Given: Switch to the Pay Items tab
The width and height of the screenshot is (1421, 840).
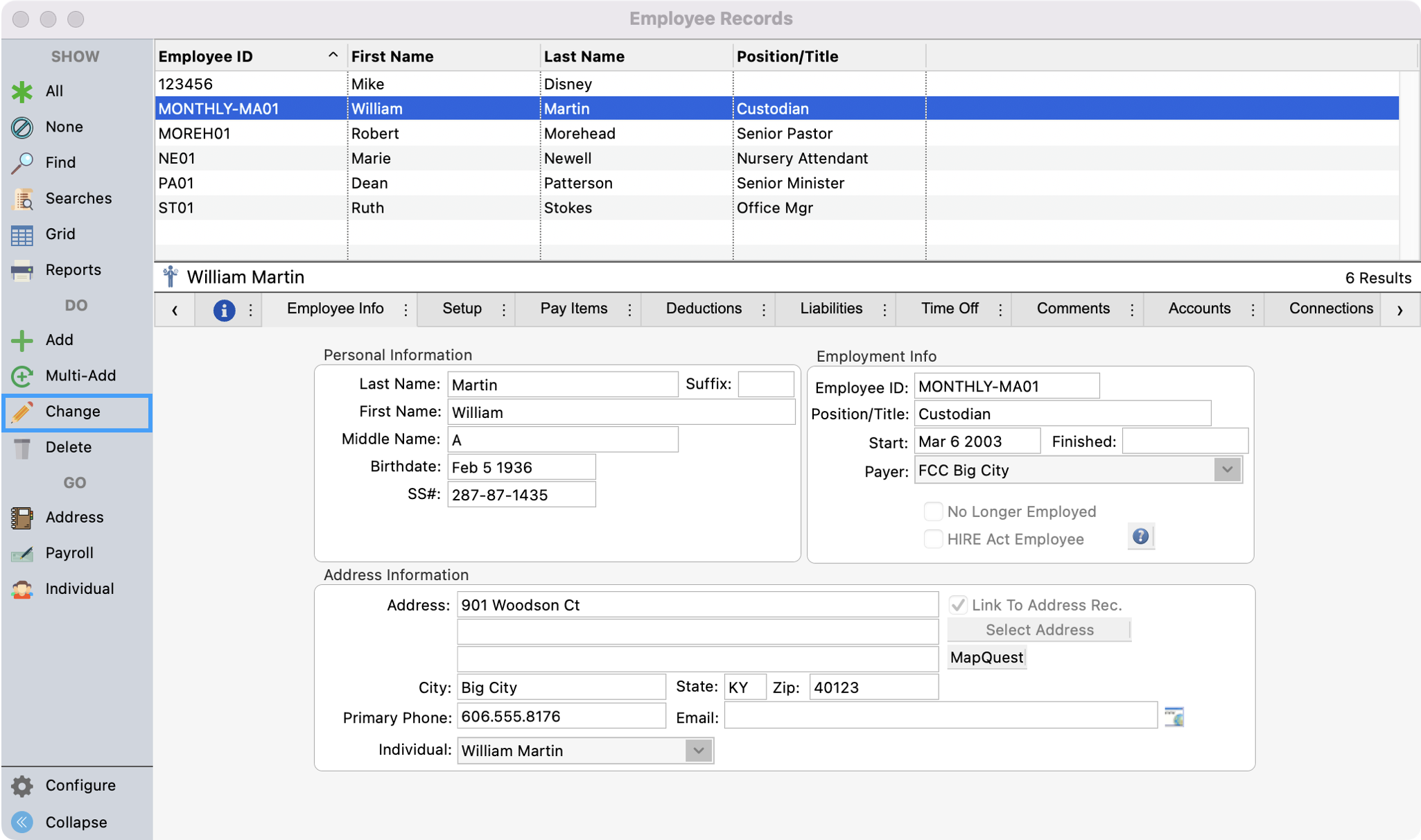Looking at the screenshot, I should (x=573, y=309).
